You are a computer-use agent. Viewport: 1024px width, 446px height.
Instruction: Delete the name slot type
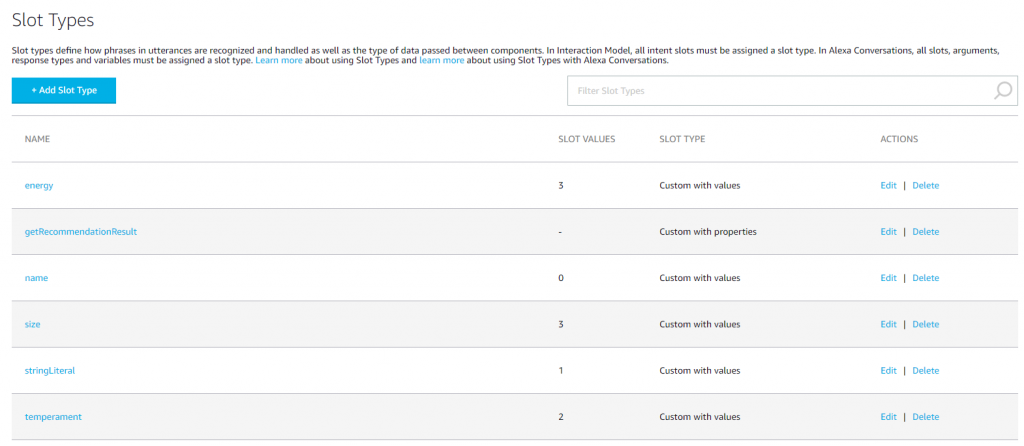click(925, 278)
